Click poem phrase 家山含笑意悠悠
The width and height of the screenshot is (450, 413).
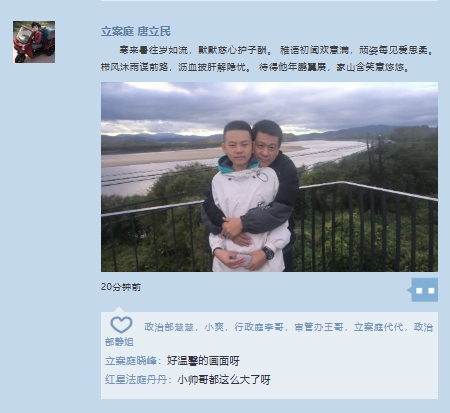tap(373, 67)
